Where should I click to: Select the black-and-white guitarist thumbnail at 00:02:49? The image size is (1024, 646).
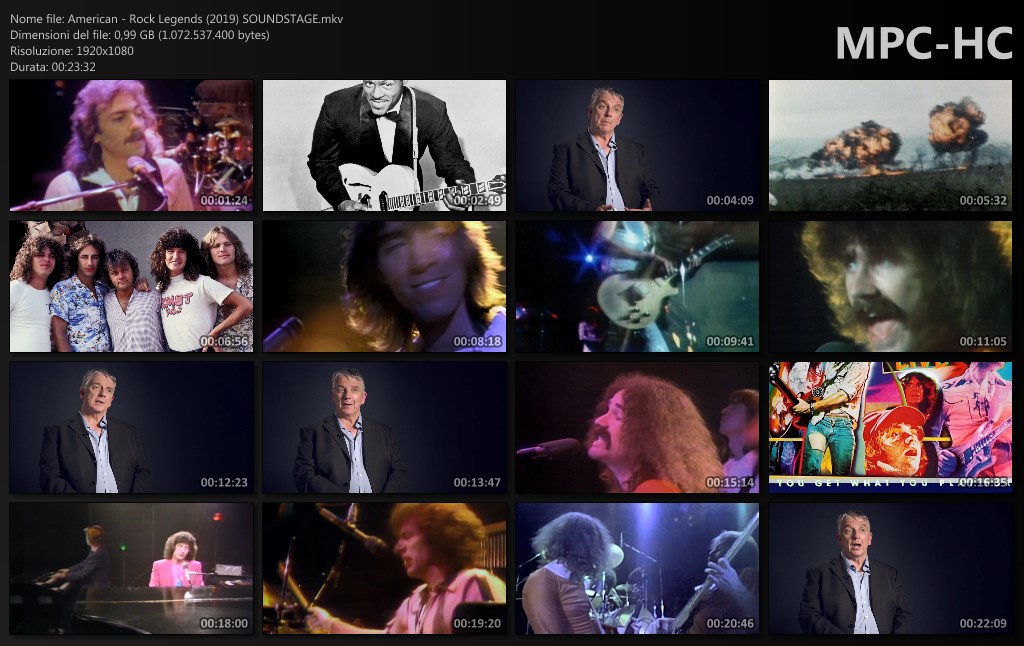[x=384, y=146]
